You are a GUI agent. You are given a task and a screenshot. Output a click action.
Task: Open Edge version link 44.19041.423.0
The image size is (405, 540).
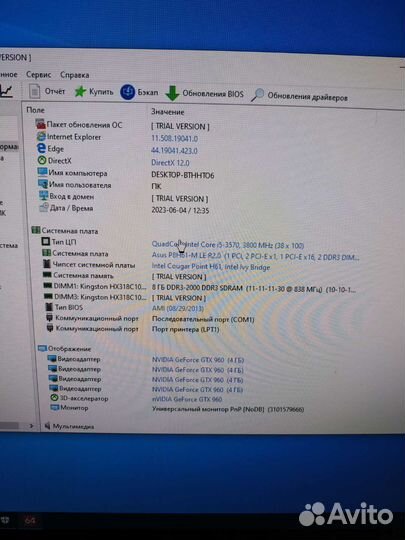coord(174,150)
